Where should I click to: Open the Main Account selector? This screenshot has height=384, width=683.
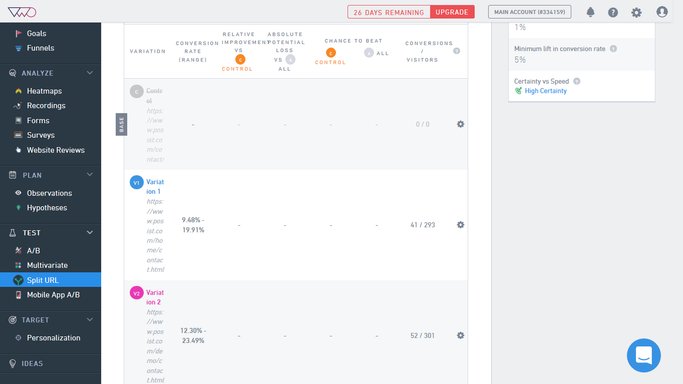point(530,12)
